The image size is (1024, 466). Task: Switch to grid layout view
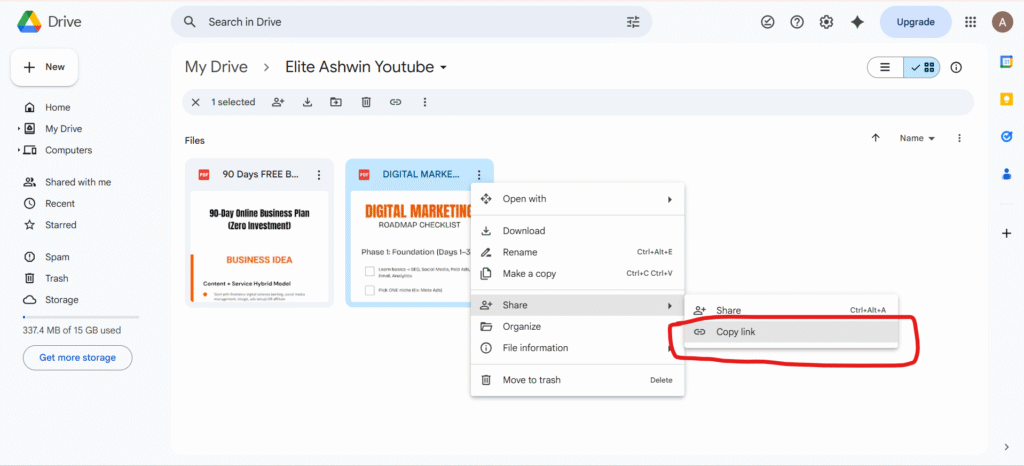click(921, 67)
